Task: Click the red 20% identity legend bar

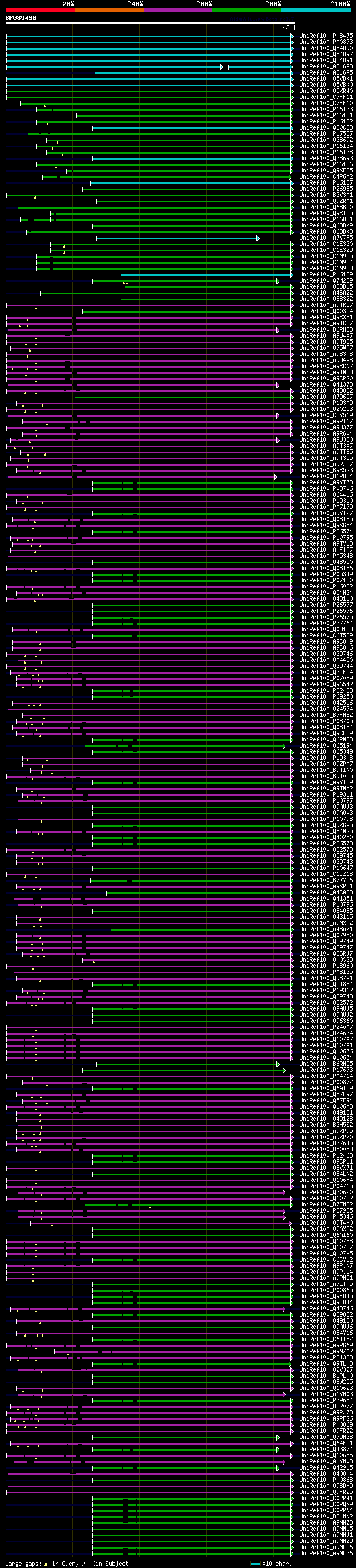Action: click(x=39, y=10)
